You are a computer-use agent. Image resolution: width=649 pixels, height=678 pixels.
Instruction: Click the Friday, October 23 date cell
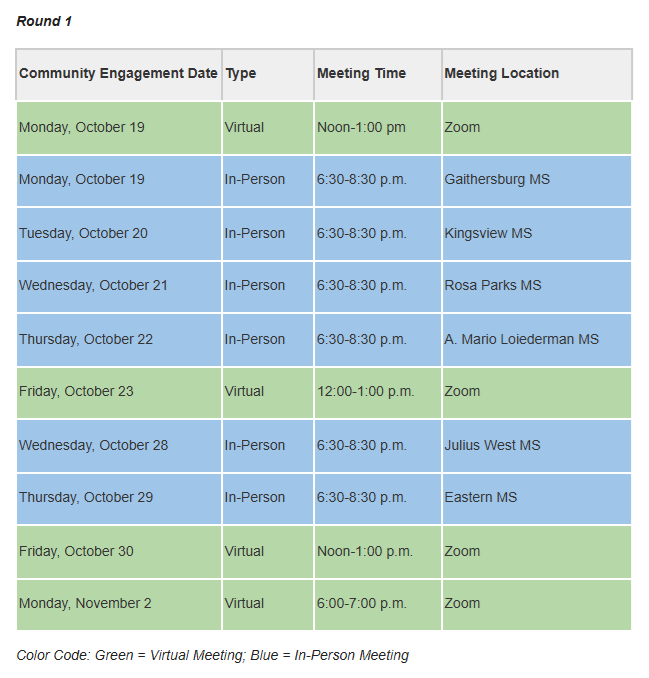click(119, 393)
